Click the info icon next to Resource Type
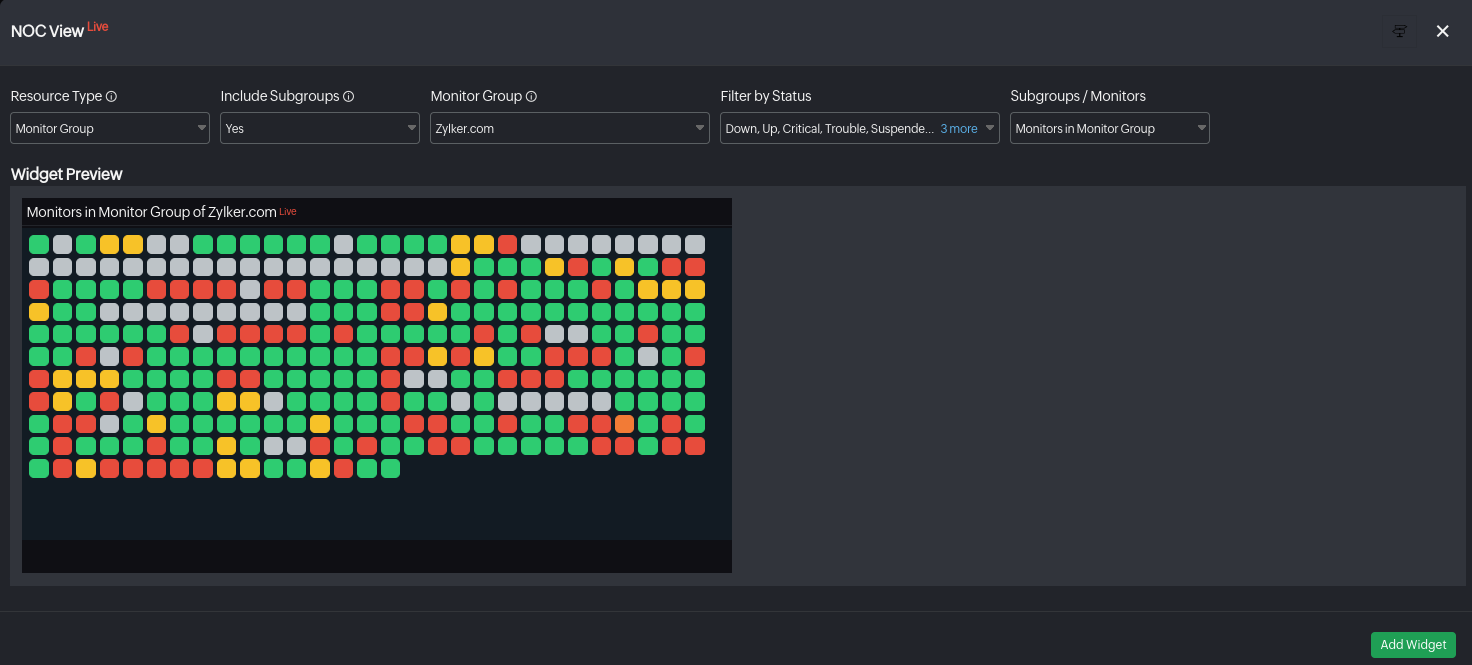 pyautogui.click(x=110, y=96)
